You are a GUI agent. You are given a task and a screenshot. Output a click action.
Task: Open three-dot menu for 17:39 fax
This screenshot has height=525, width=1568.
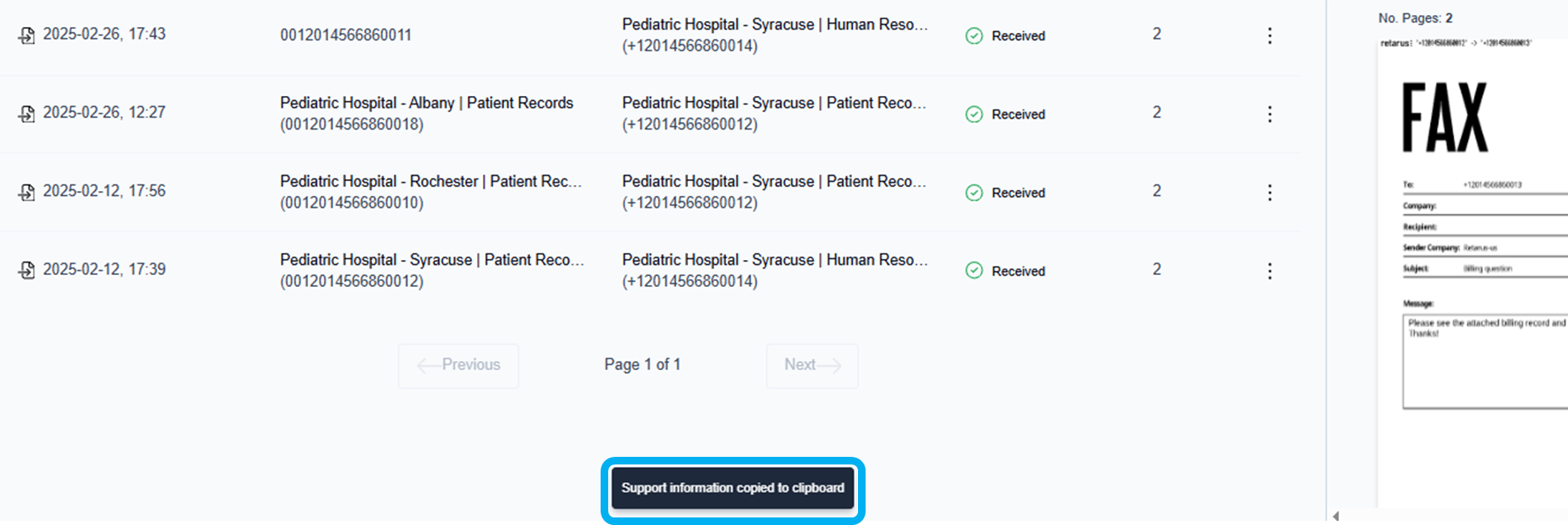point(1269,271)
